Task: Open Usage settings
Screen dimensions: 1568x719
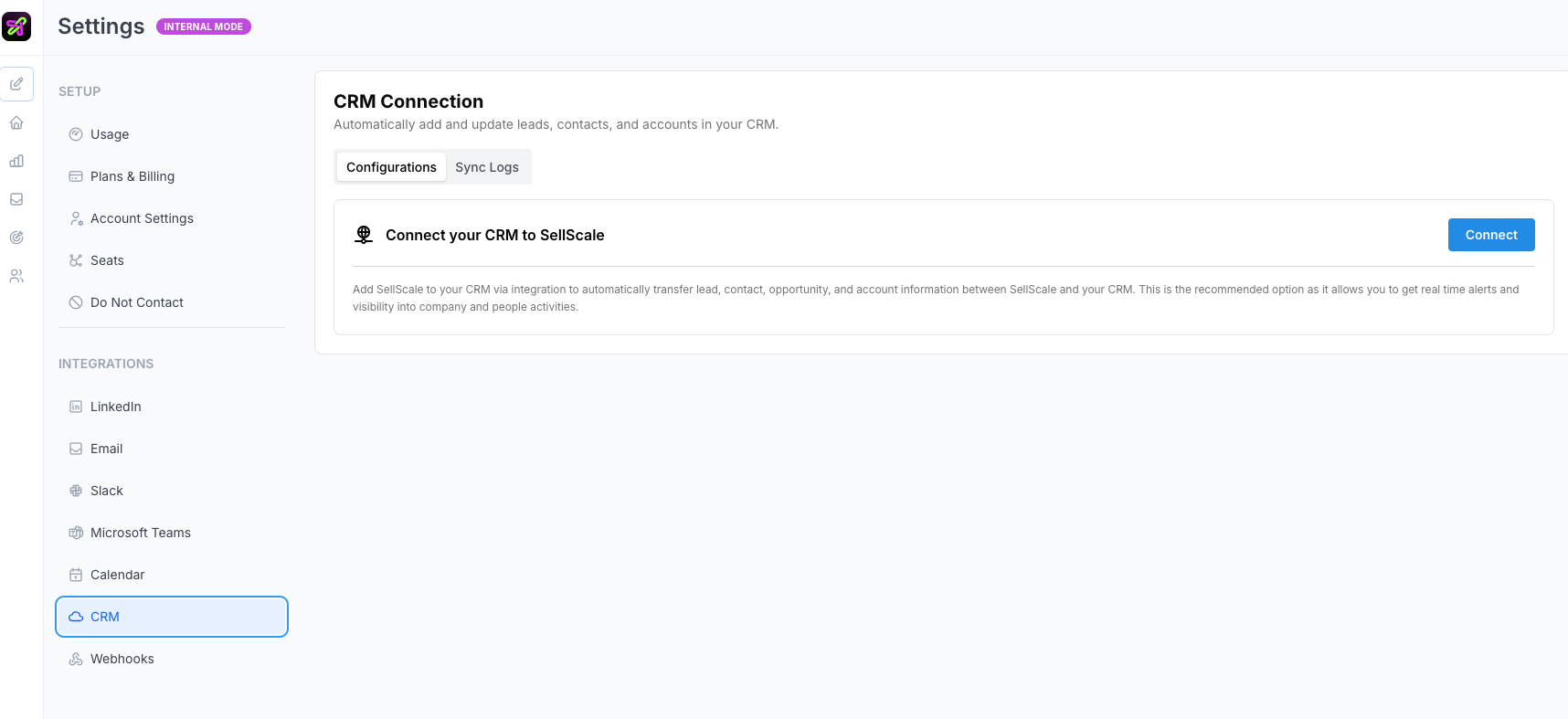Action: (172, 134)
